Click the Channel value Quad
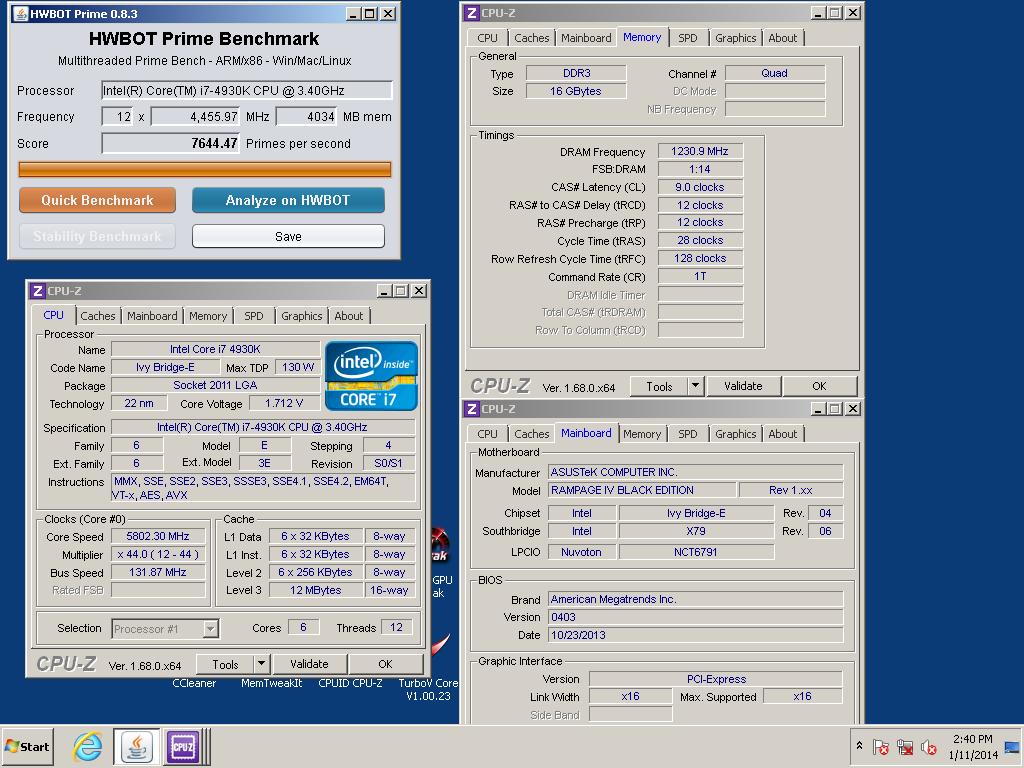The height and width of the screenshot is (768, 1024). point(775,73)
